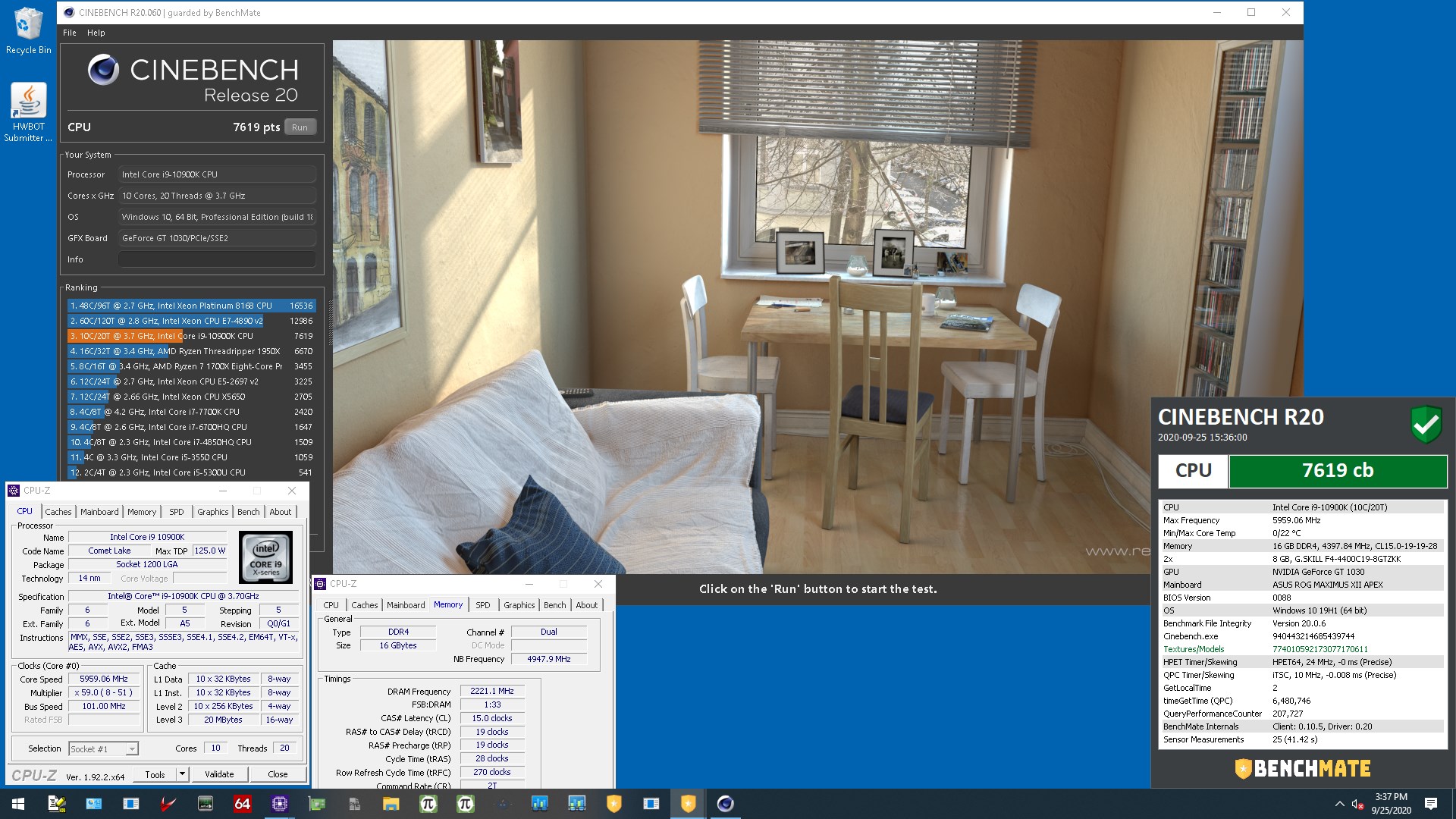Open Bench tab in right CPU-Z window
The height and width of the screenshot is (819, 1456).
pos(554,605)
